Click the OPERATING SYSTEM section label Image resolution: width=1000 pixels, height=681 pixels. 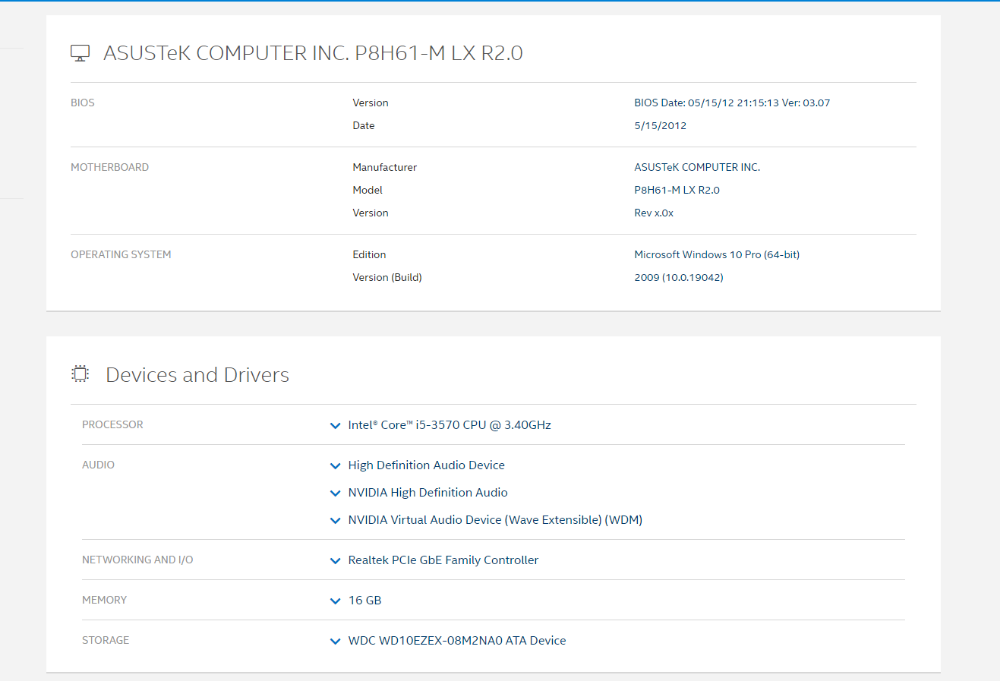(x=121, y=254)
